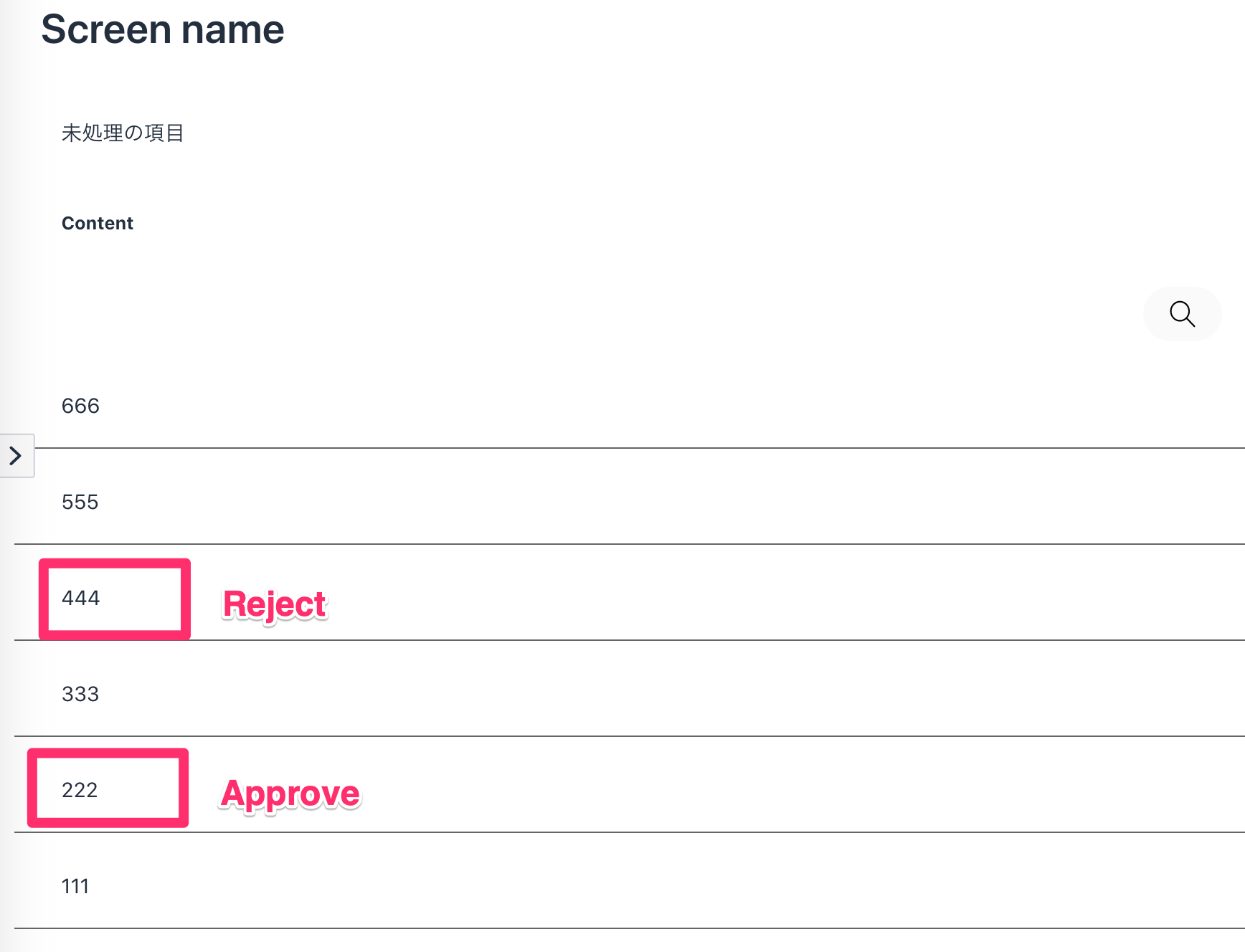Click the pink Approve annotation text
The width and height of the screenshot is (1245, 952).
click(x=290, y=794)
